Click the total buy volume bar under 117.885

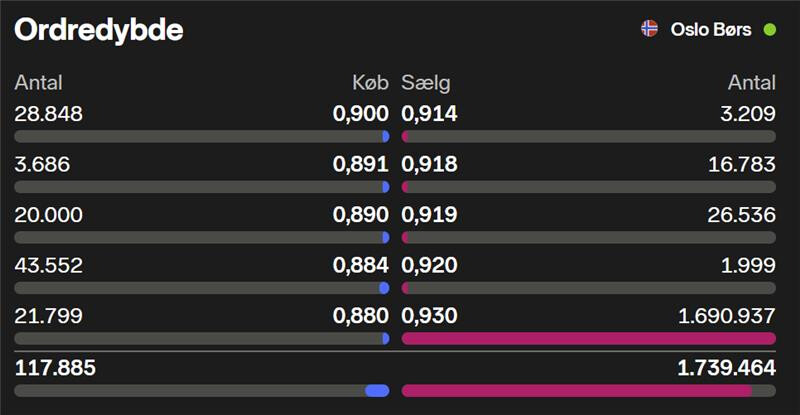pyautogui.click(x=202, y=390)
